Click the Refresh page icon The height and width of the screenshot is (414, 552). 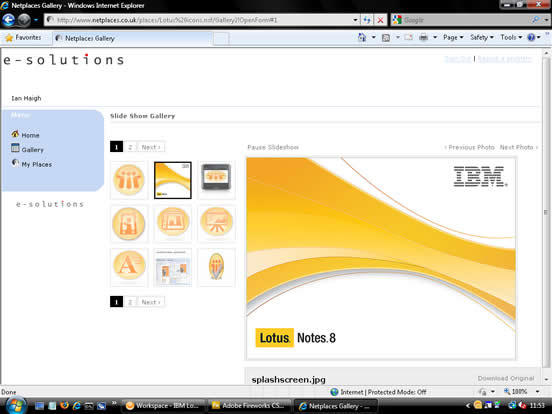pyautogui.click(x=367, y=20)
